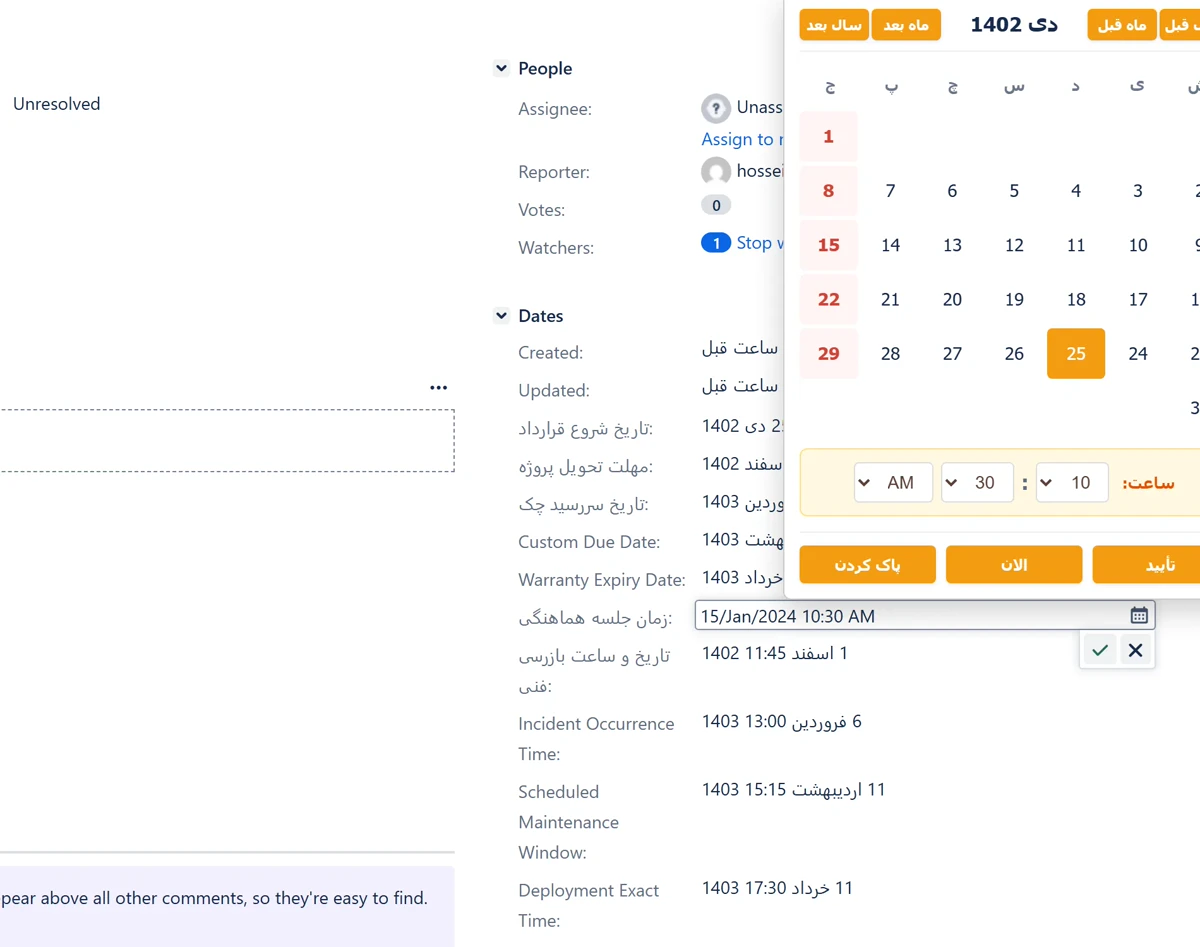Choose day 19 in the calendar
Image resolution: width=1200 pixels, height=947 pixels.
(x=1014, y=299)
